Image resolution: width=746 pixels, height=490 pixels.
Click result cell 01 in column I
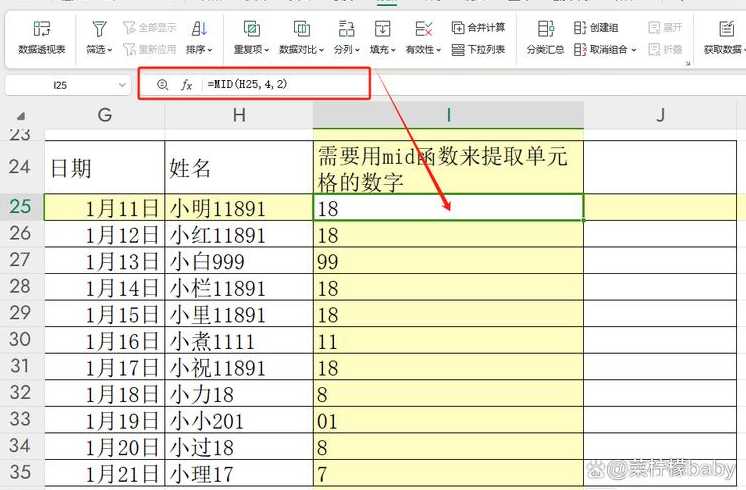448,420
